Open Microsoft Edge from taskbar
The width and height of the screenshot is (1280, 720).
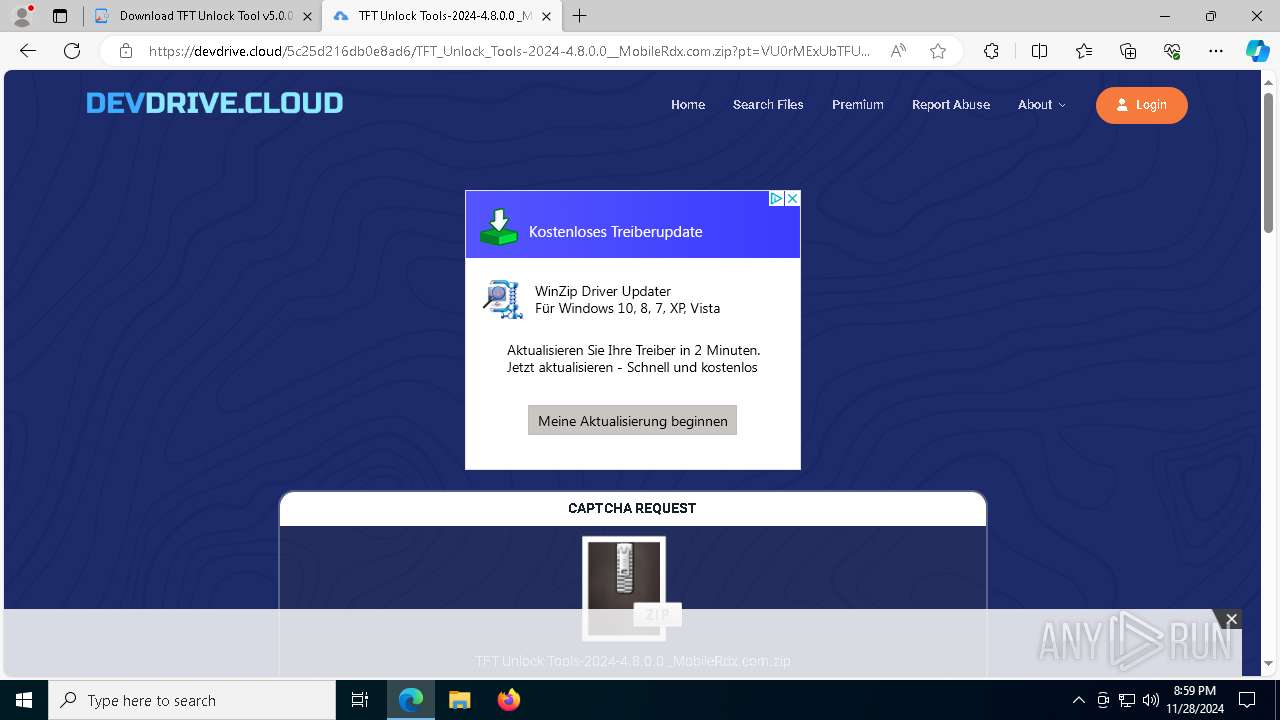pyautogui.click(x=411, y=700)
